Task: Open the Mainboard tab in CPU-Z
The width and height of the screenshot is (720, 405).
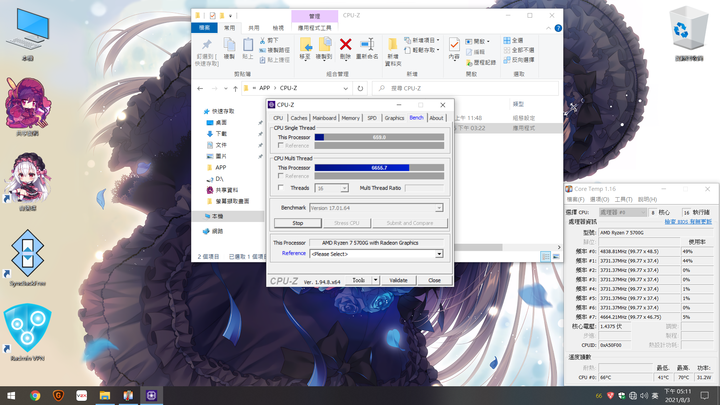Action: [324, 118]
